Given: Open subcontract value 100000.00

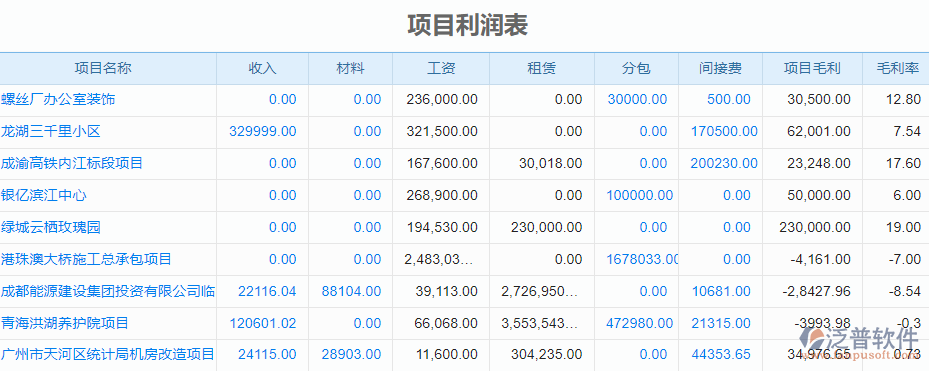Looking at the screenshot, I should (640, 196).
